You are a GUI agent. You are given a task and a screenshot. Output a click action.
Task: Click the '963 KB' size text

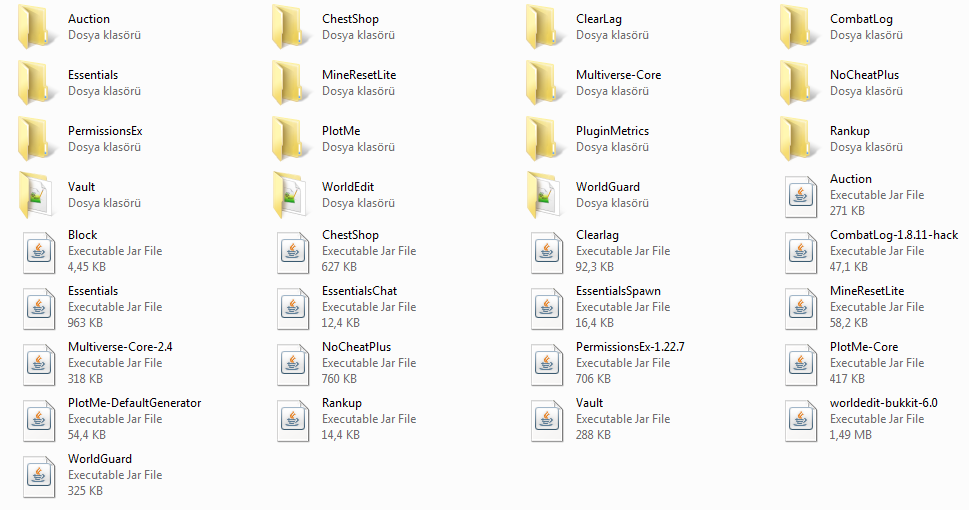(x=85, y=323)
